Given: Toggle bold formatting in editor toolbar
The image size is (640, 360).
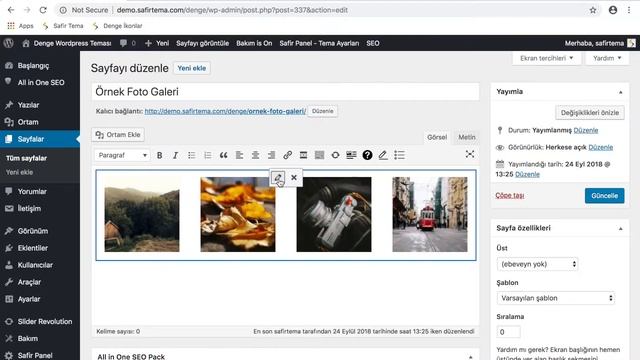Looking at the screenshot, I should [160, 155].
